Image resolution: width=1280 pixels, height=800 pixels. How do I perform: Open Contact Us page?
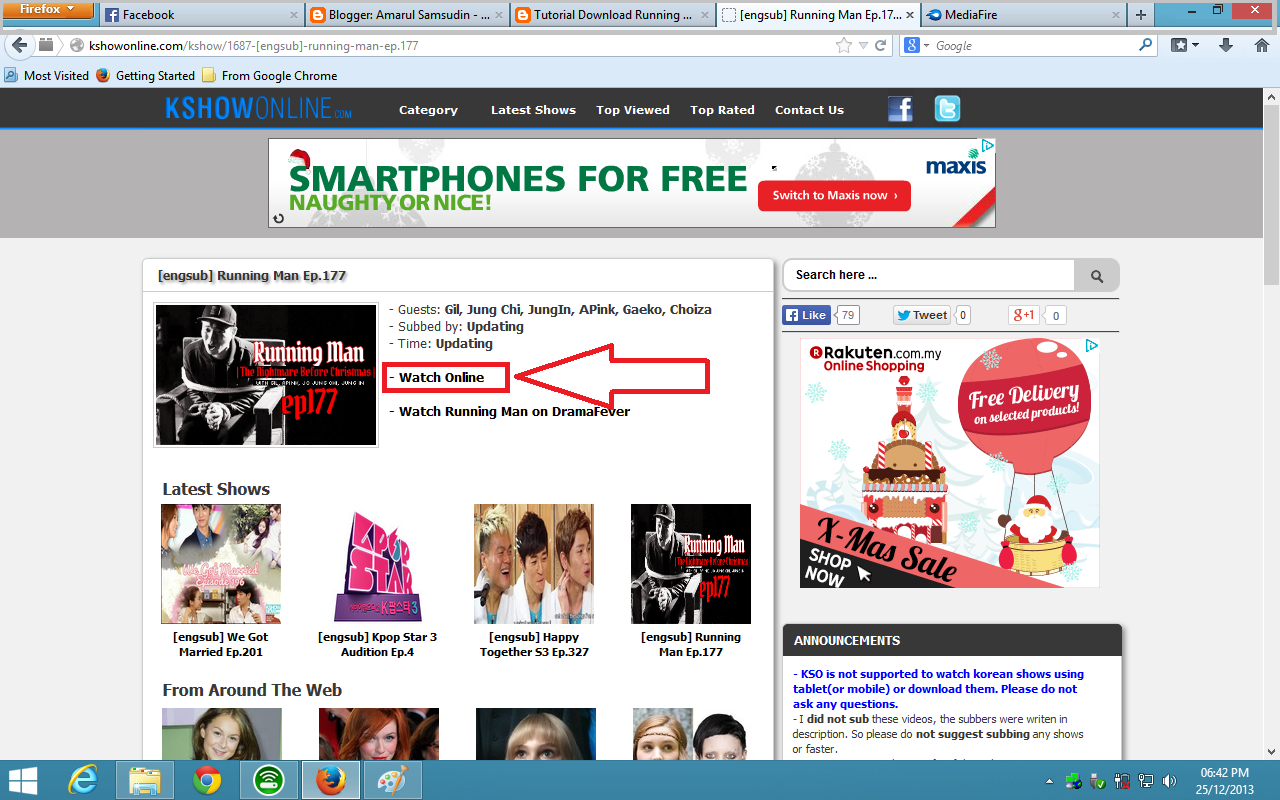click(x=809, y=110)
